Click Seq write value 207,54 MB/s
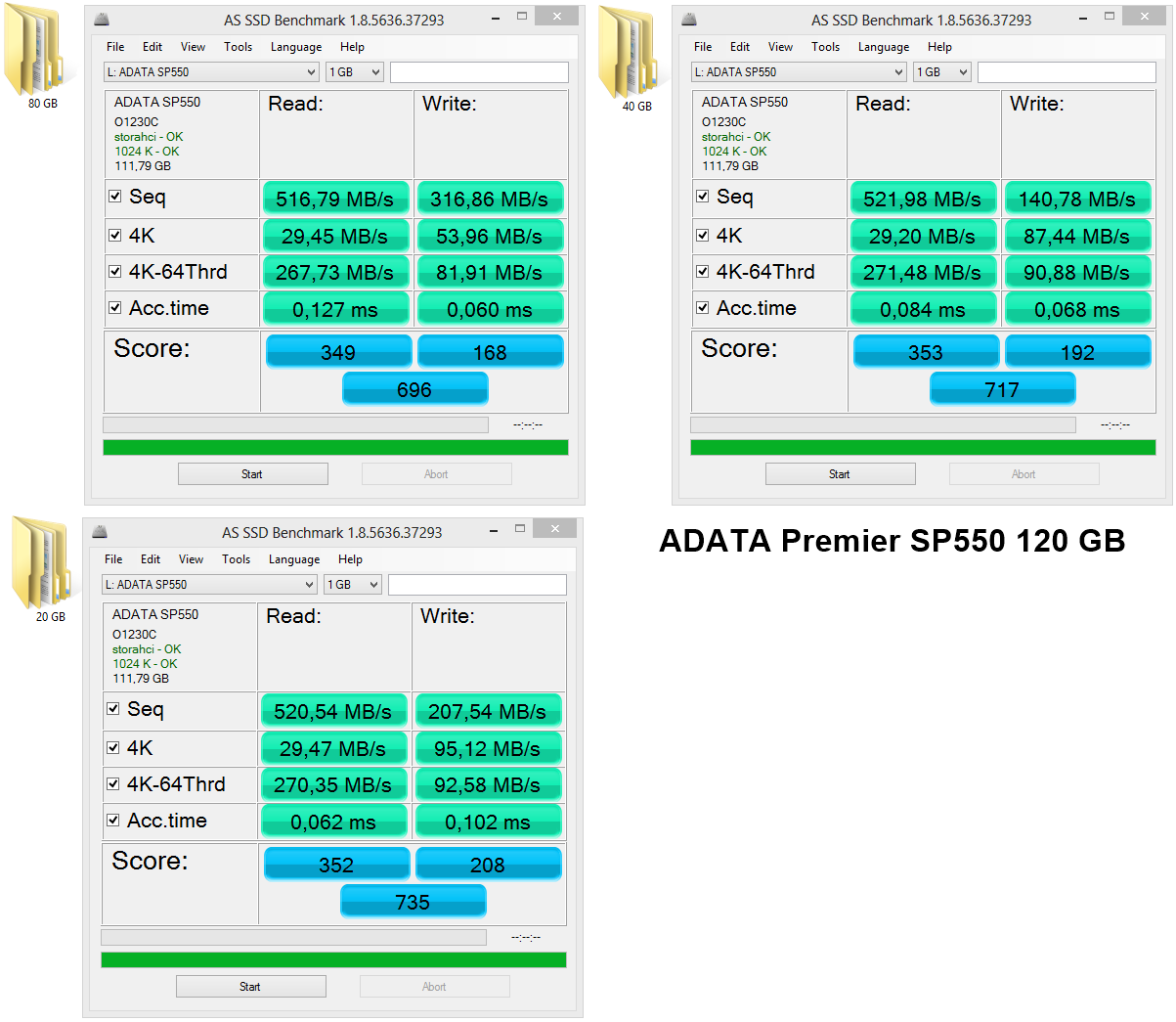 tap(488, 711)
